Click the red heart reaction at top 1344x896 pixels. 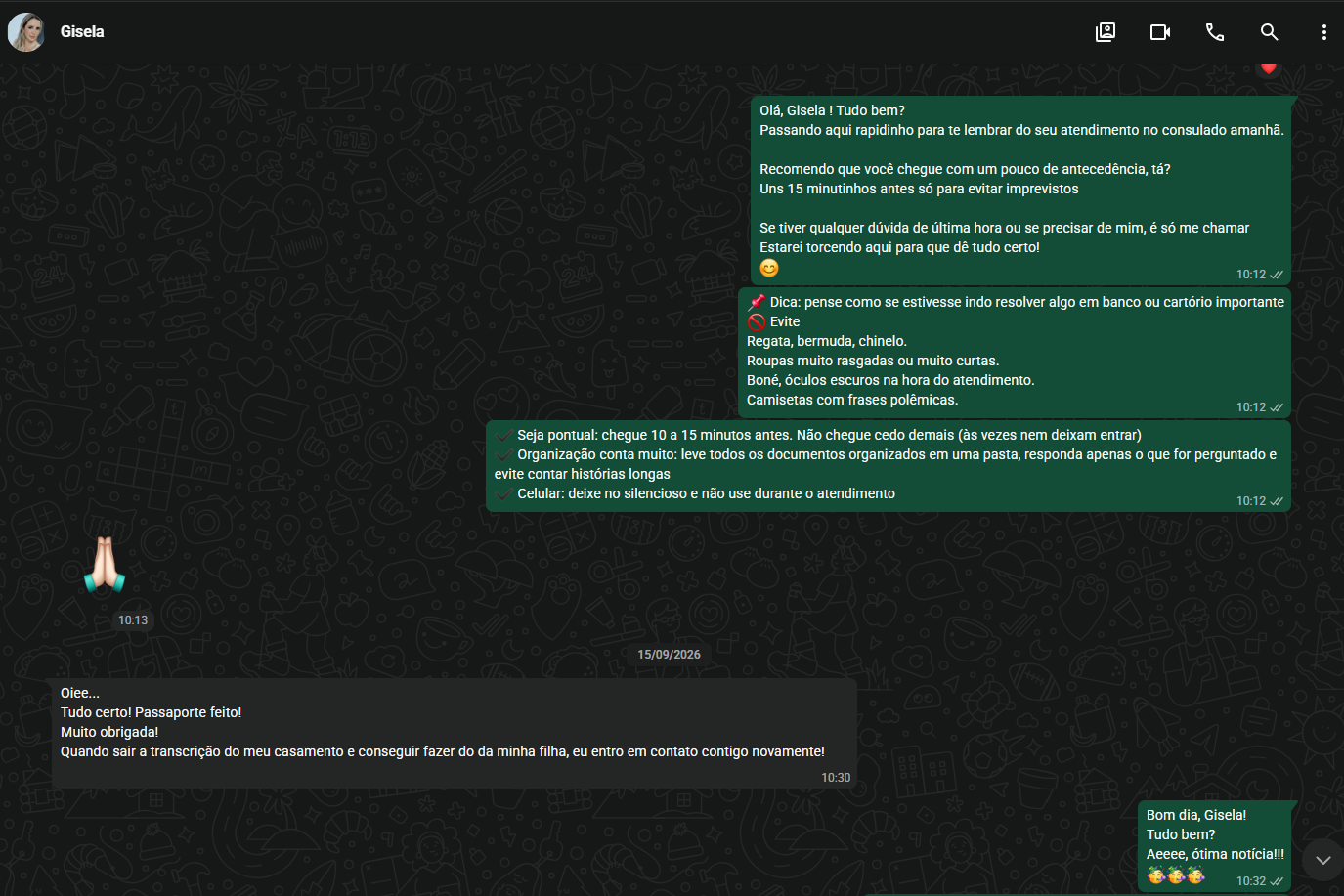point(1269,68)
